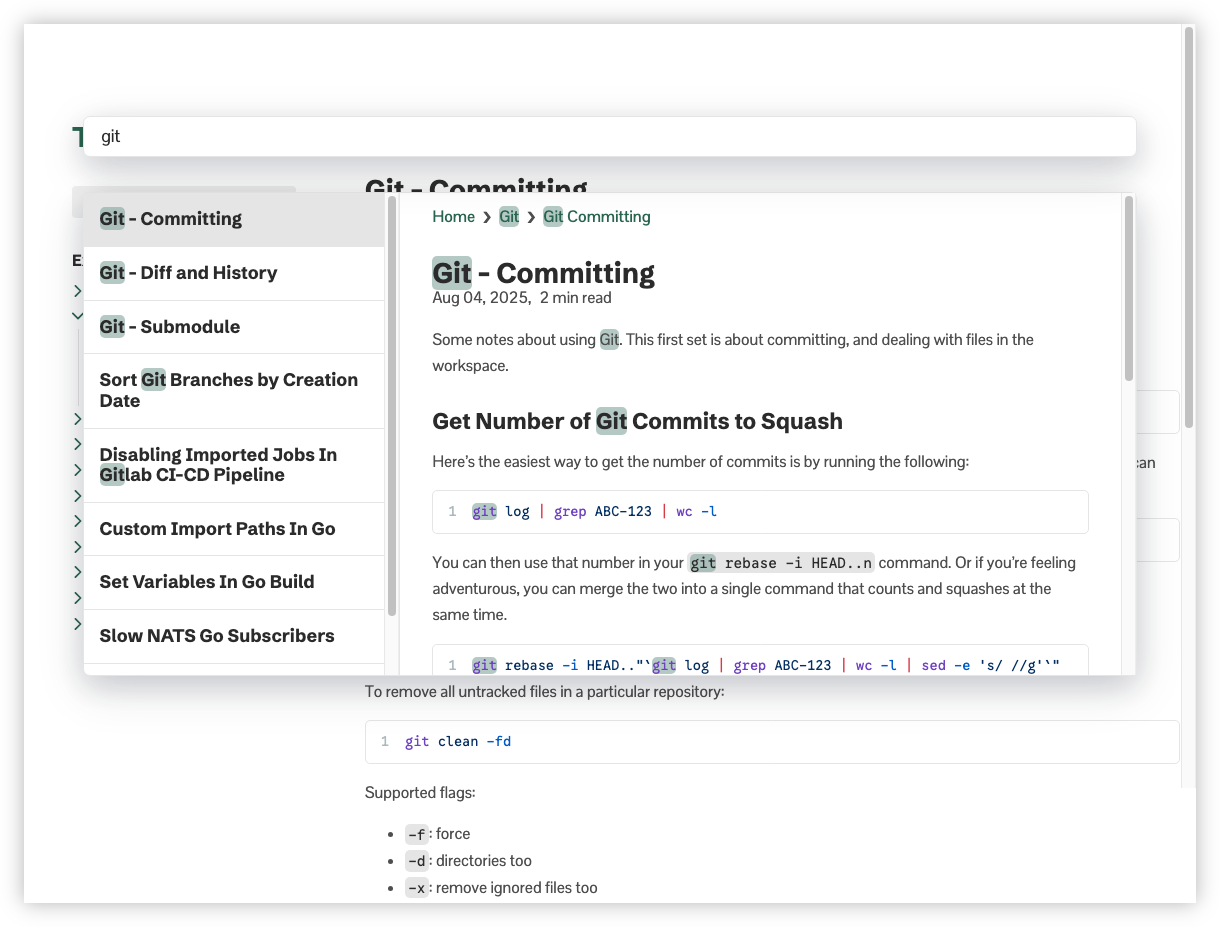The width and height of the screenshot is (1220, 927).
Task: Open "Set Variables In Go Build" result
Action: (x=234, y=582)
